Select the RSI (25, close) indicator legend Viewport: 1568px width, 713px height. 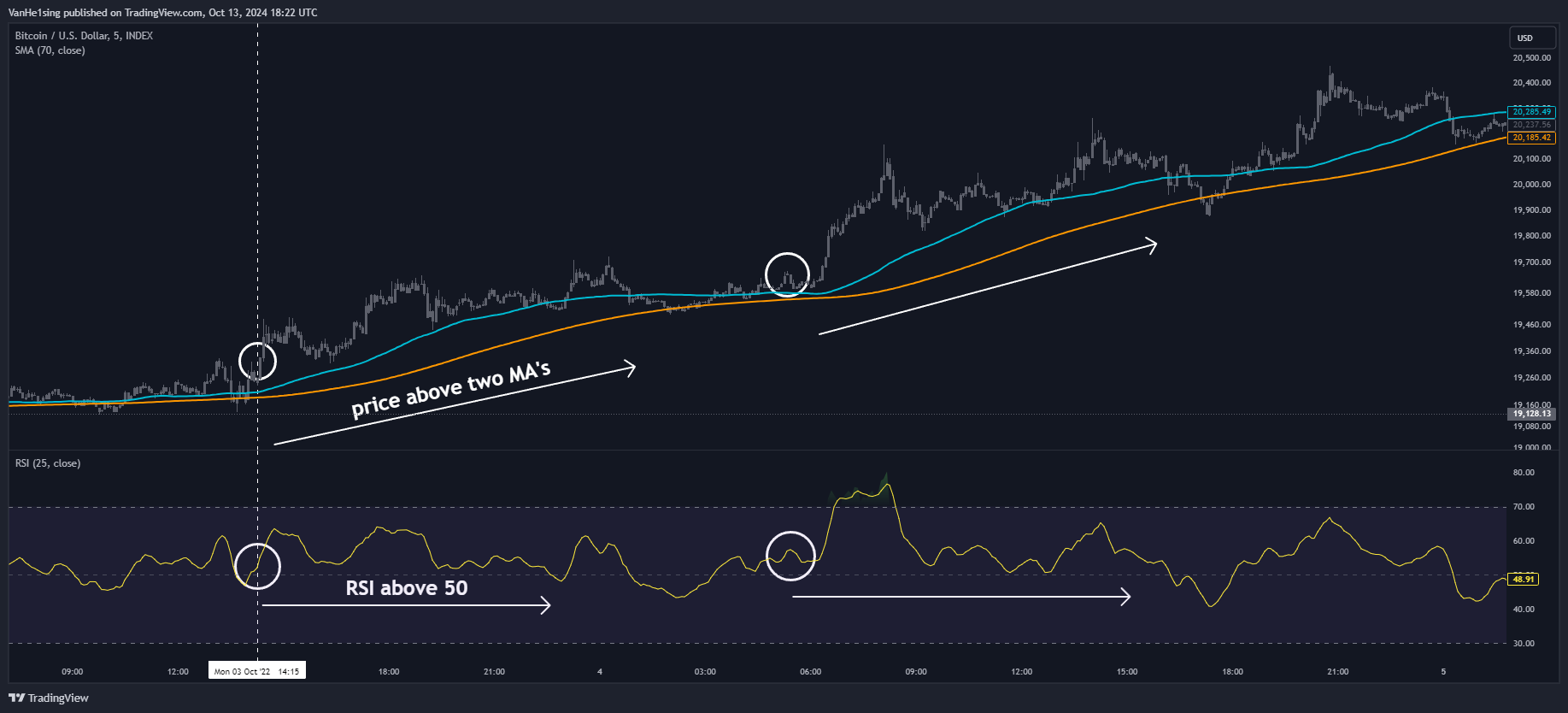pos(48,463)
